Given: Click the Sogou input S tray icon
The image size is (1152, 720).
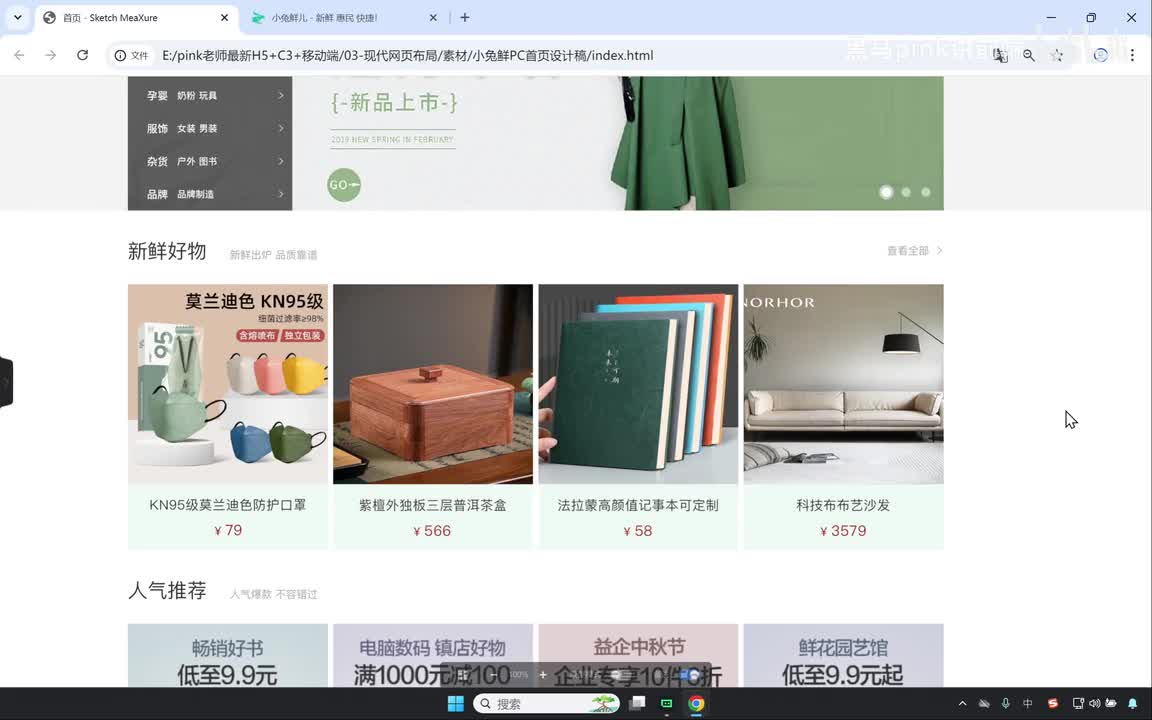Looking at the screenshot, I should [1053, 704].
